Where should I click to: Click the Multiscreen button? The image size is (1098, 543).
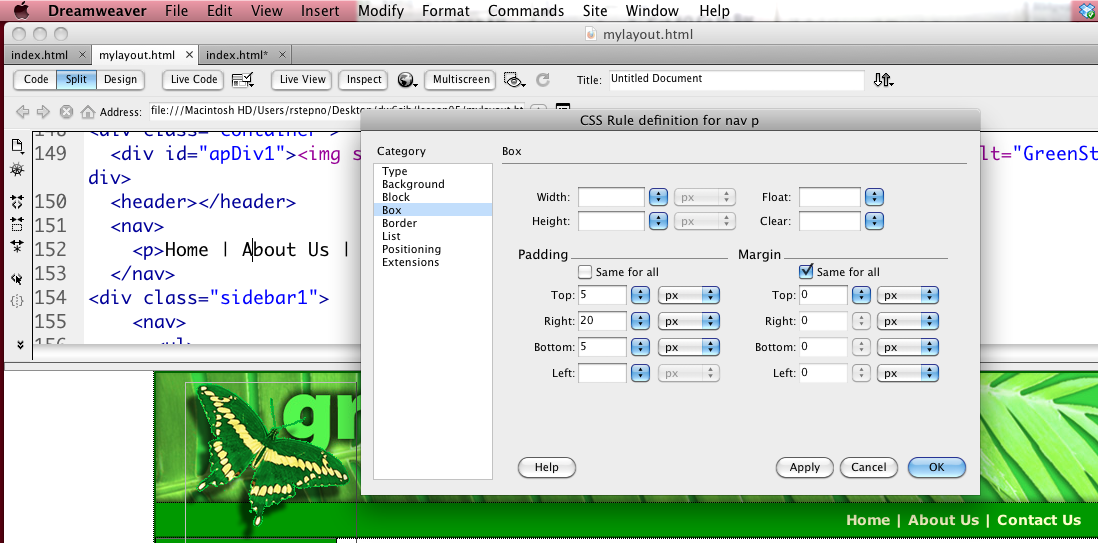[461, 79]
